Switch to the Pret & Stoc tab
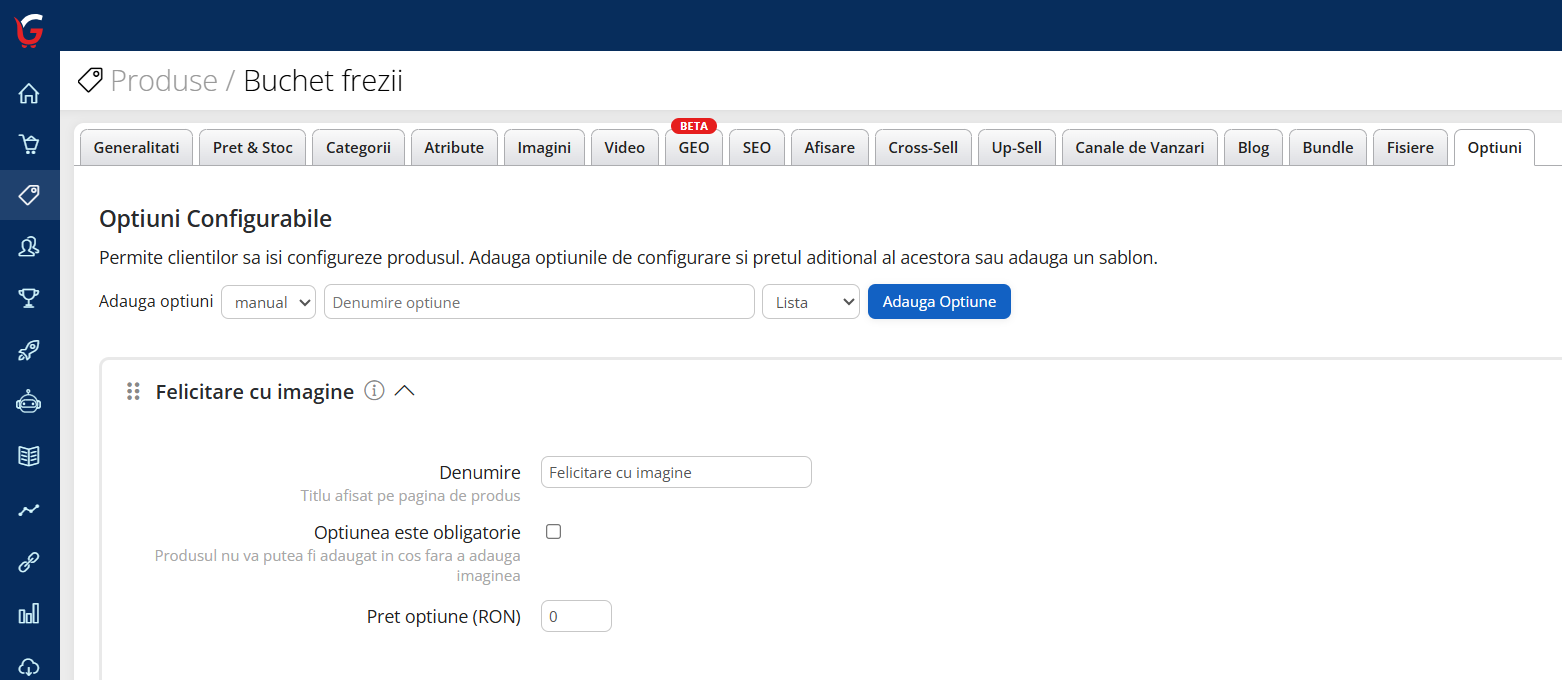The height and width of the screenshot is (680, 1562). 253,148
